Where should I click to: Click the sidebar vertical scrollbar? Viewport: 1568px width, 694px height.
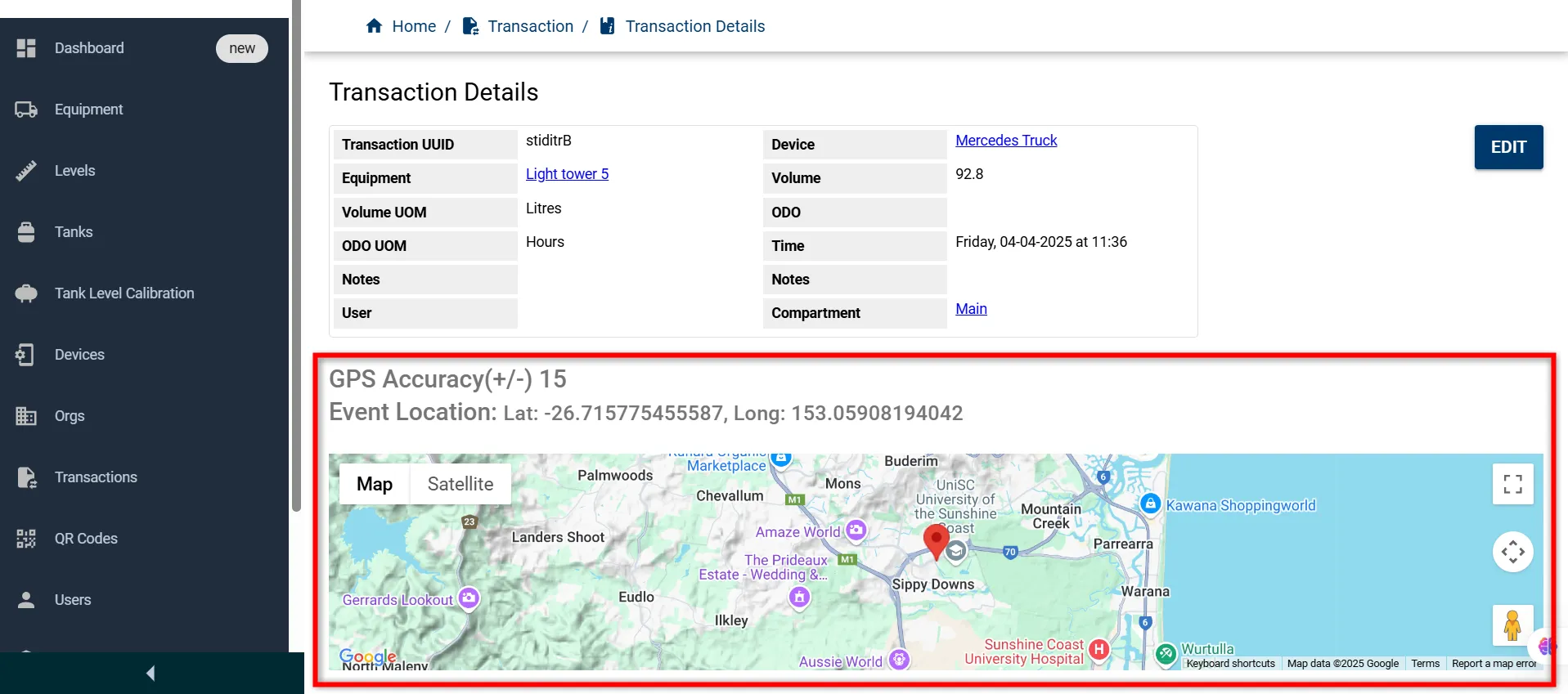(296, 256)
